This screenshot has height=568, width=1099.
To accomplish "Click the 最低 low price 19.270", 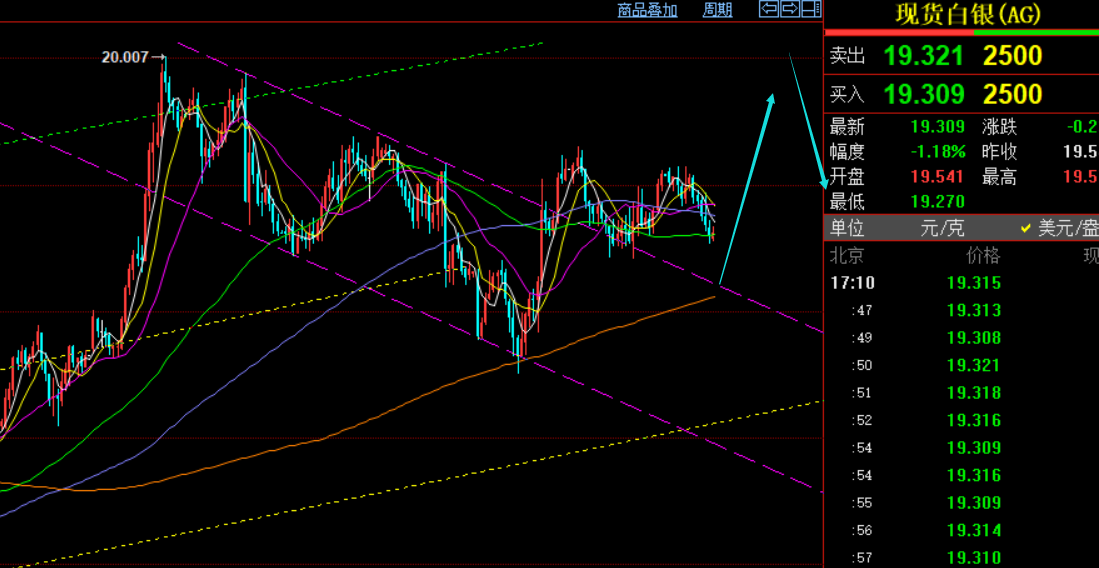I will click(x=938, y=202).
